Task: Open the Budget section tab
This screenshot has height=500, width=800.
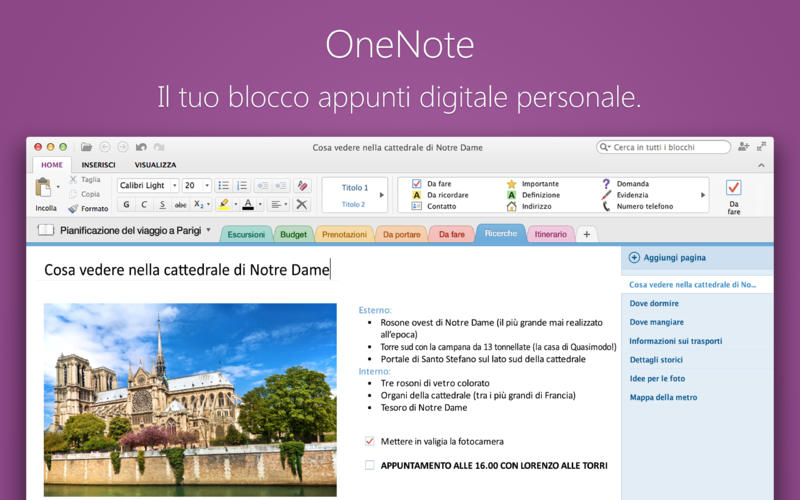Action: (x=293, y=234)
